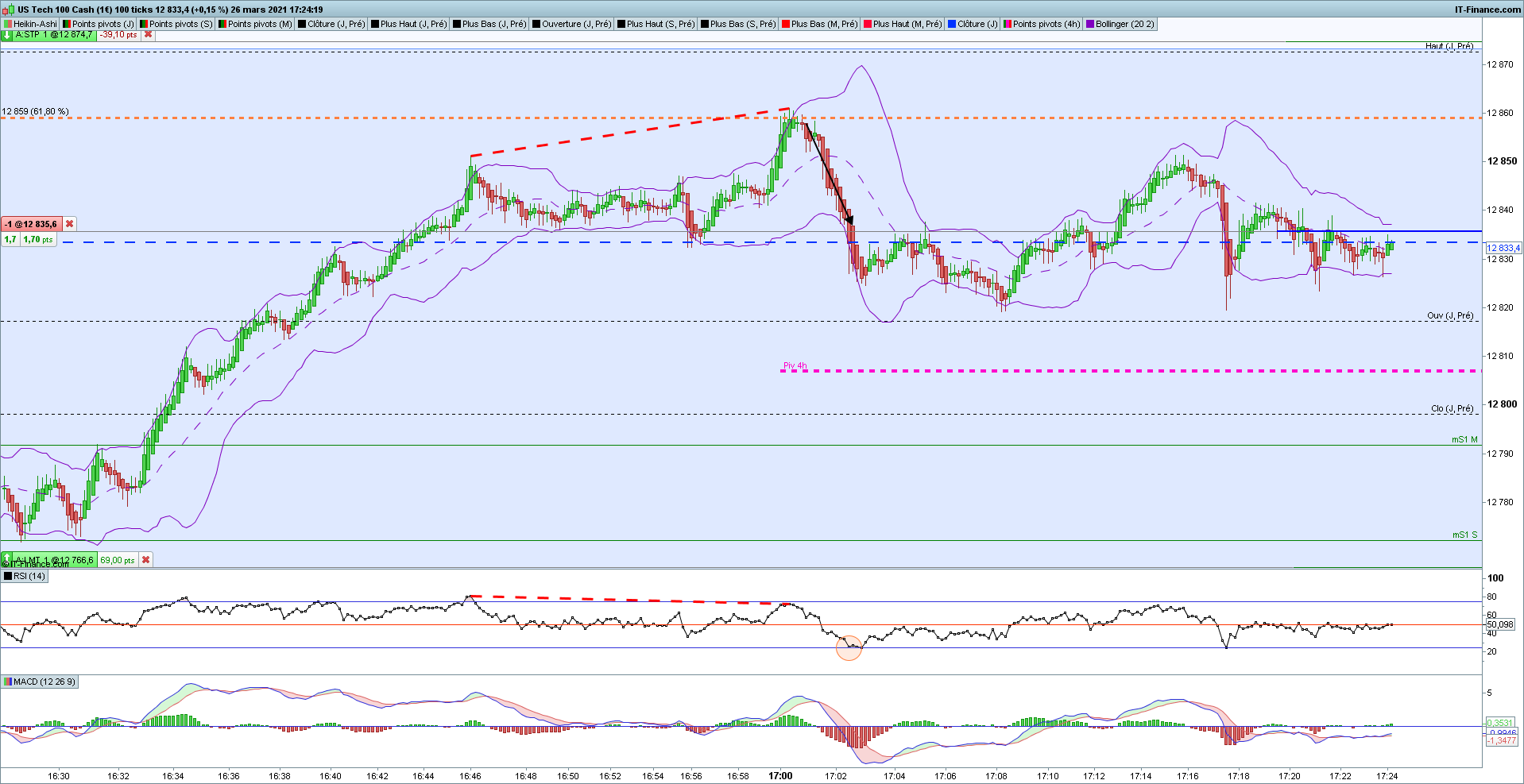Close the -1 @12 835,6 position
The height and width of the screenshot is (784, 1524).
point(69,224)
